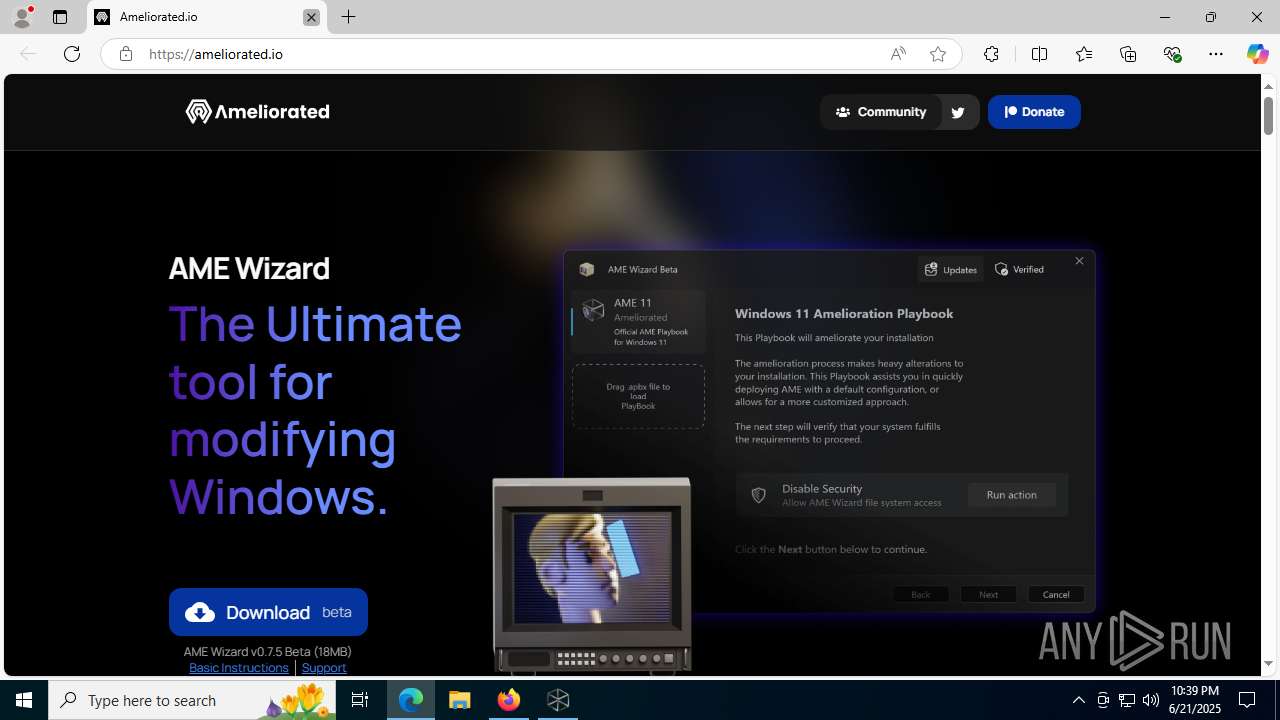Toggle Split screen view
The height and width of the screenshot is (720, 1280).
pos(1039,54)
